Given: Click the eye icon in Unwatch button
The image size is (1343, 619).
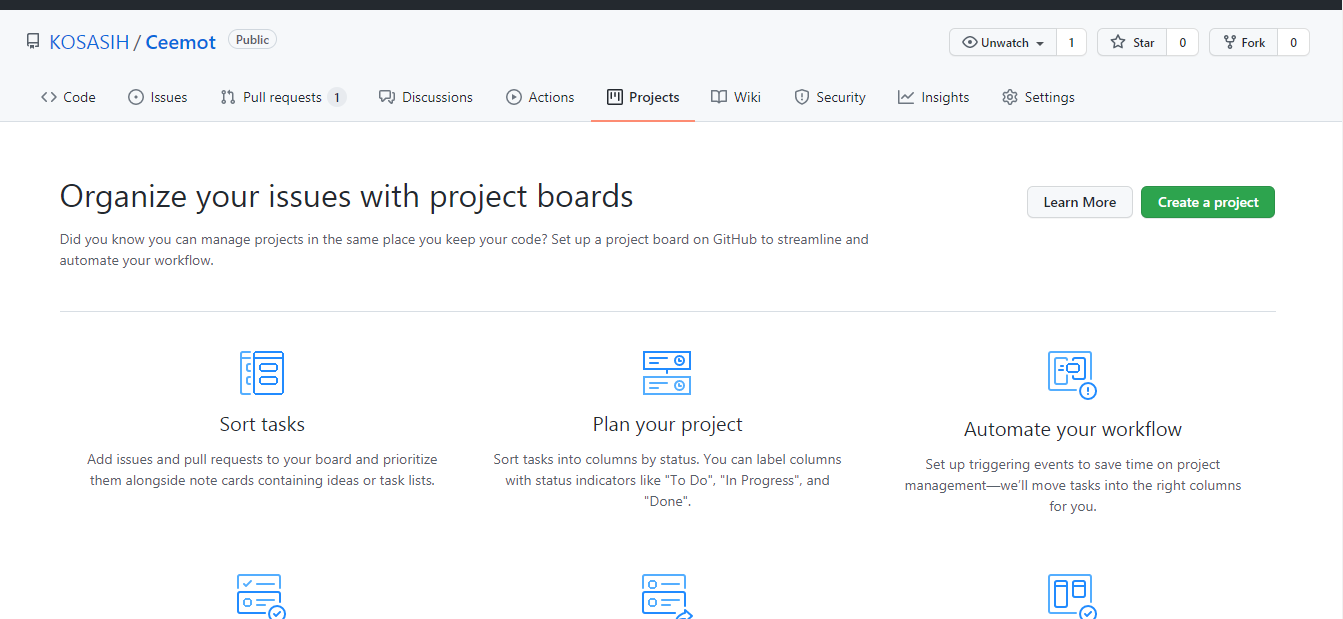Looking at the screenshot, I should 969,42.
